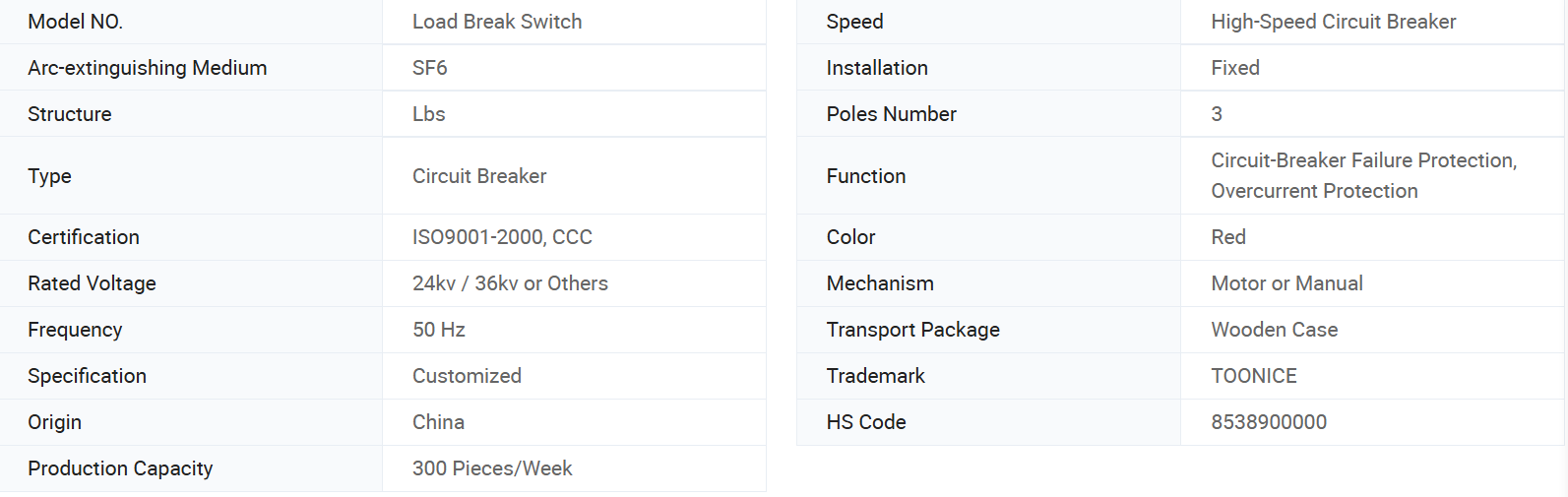Viewport: 1568px width, 497px height.
Task: Select the "Poles Number" label
Action: pyautogui.click(x=891, y=114)
